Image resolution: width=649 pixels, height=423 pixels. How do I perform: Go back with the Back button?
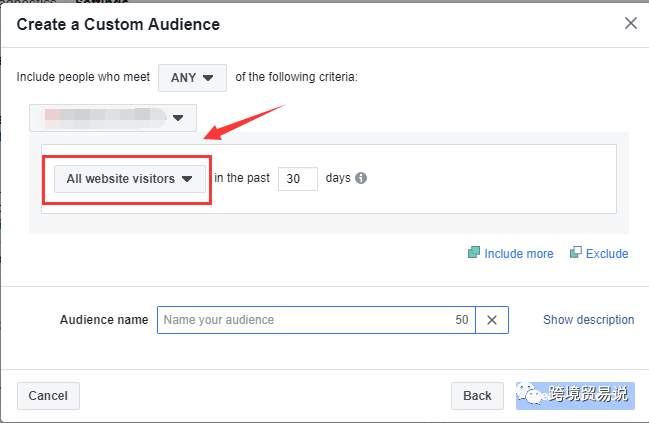477,395
